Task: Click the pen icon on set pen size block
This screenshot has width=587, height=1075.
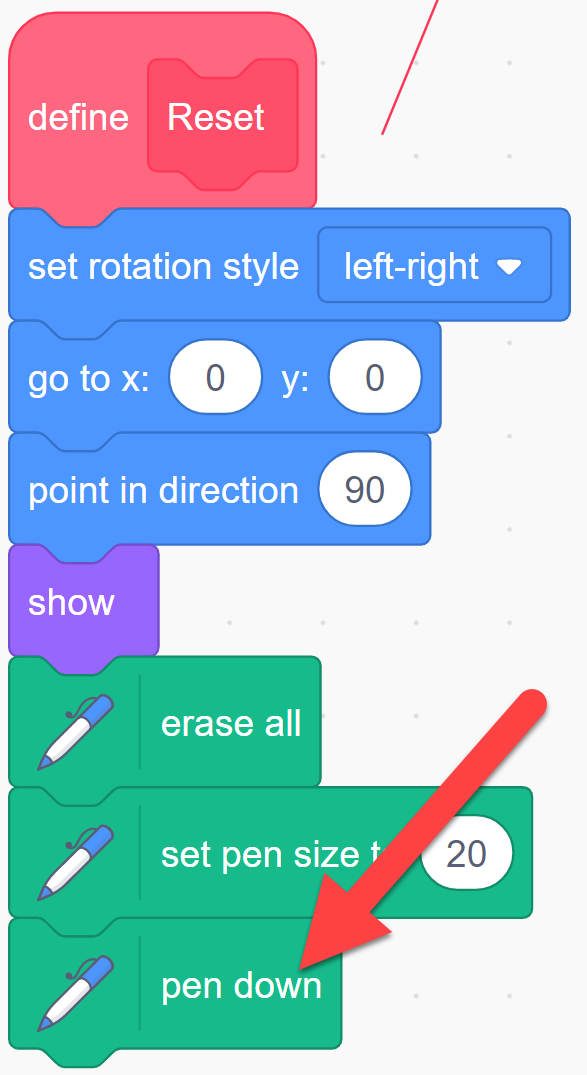Action: click(x=75, y=862)
